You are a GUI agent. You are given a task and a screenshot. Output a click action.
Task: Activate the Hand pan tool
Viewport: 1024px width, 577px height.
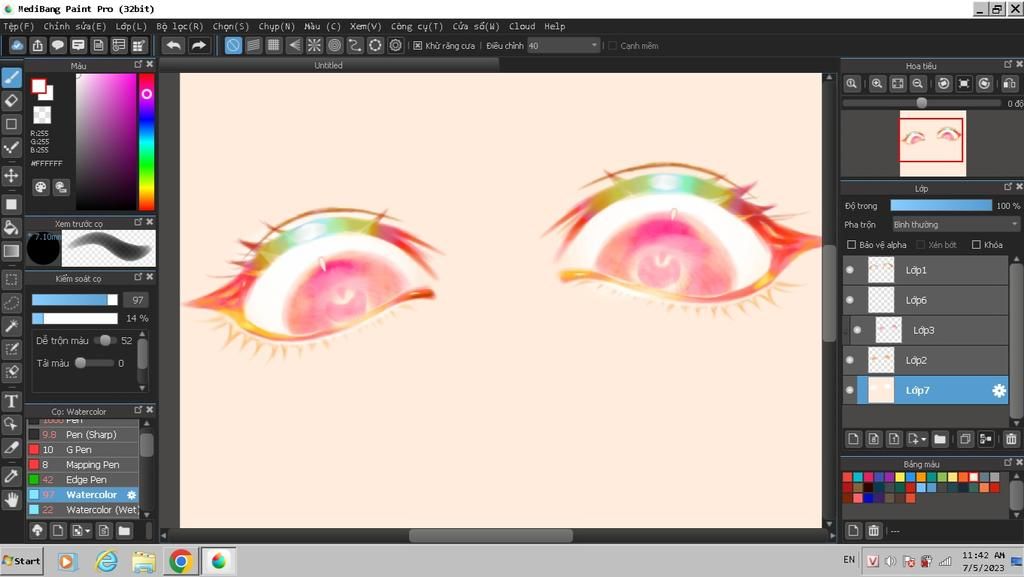(12, 499)
